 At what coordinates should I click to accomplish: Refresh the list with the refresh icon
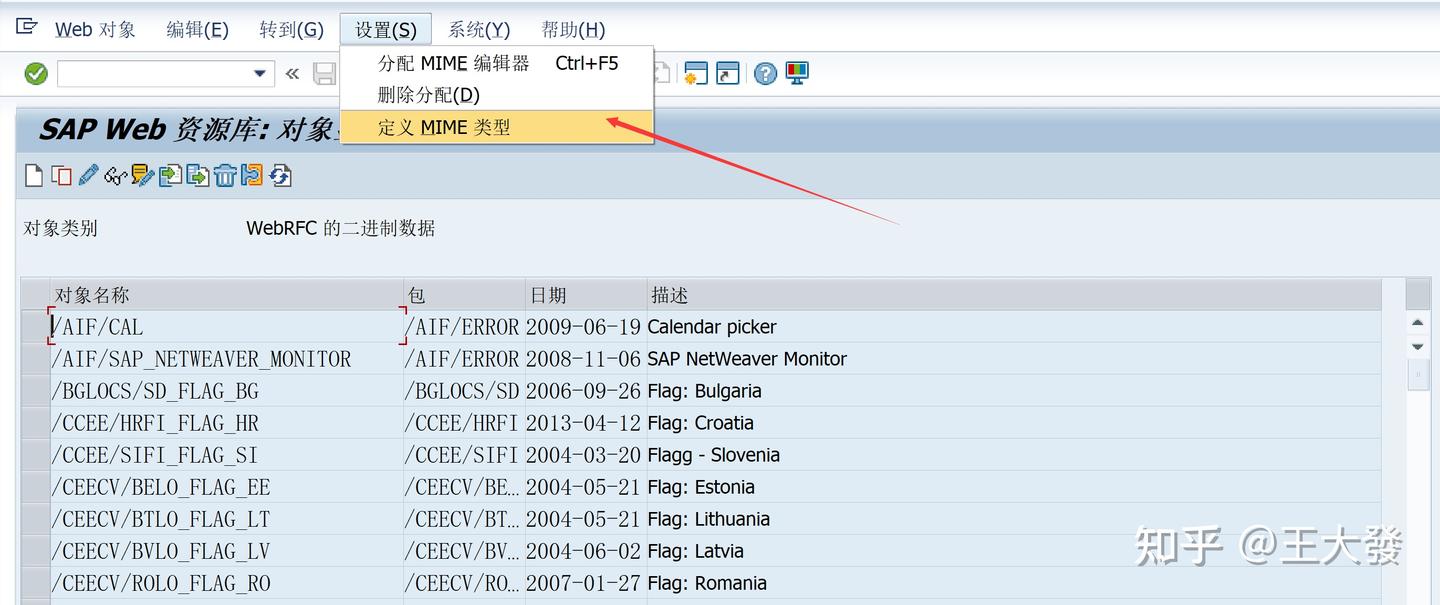[280, 175]
